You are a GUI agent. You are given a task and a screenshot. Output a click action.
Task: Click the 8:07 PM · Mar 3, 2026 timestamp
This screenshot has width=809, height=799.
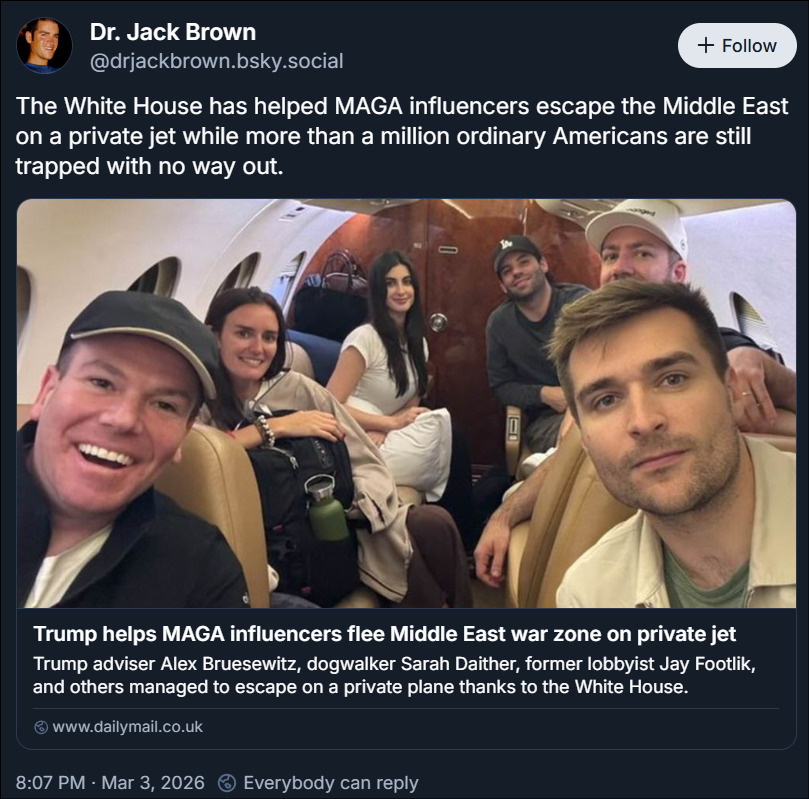pos(110,782)
